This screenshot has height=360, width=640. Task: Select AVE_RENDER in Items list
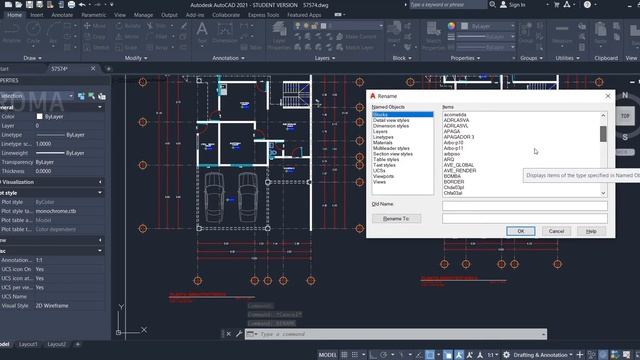coord(460,171)
